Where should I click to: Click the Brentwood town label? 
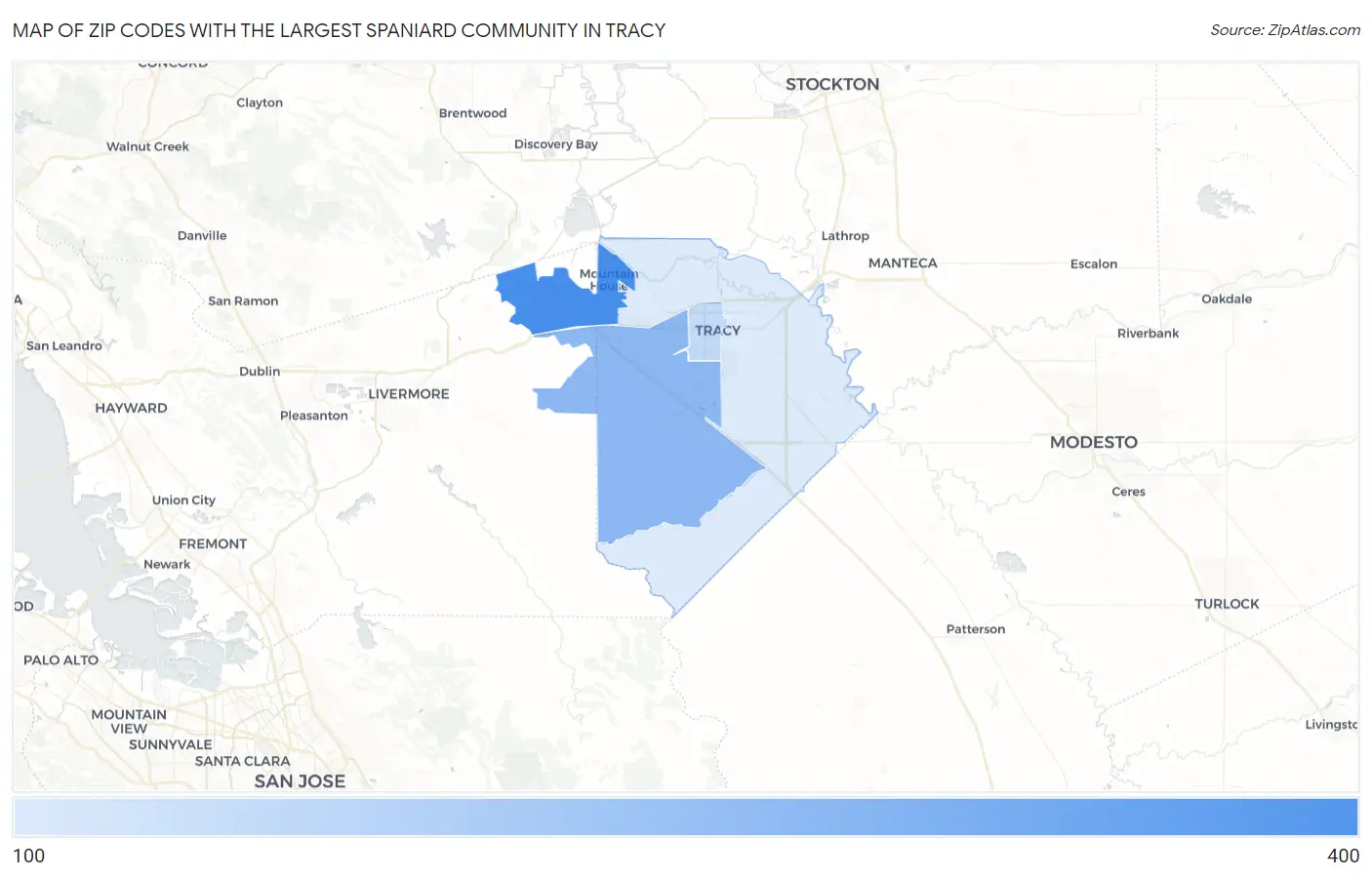click(473, 113)
